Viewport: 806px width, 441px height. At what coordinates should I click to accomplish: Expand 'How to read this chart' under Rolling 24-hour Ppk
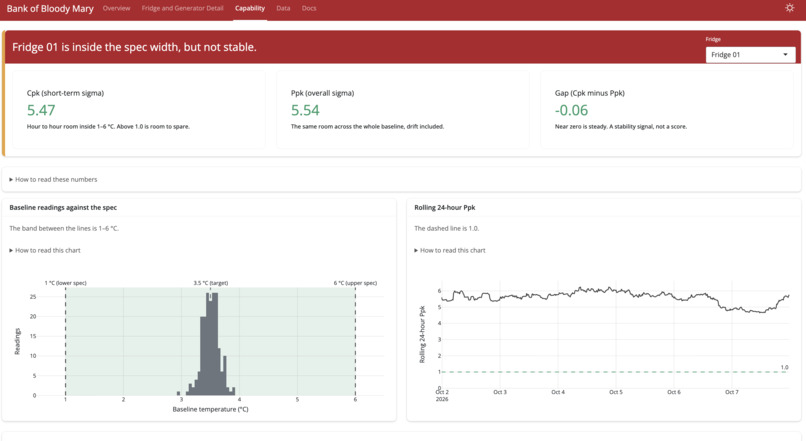[450, 250]
